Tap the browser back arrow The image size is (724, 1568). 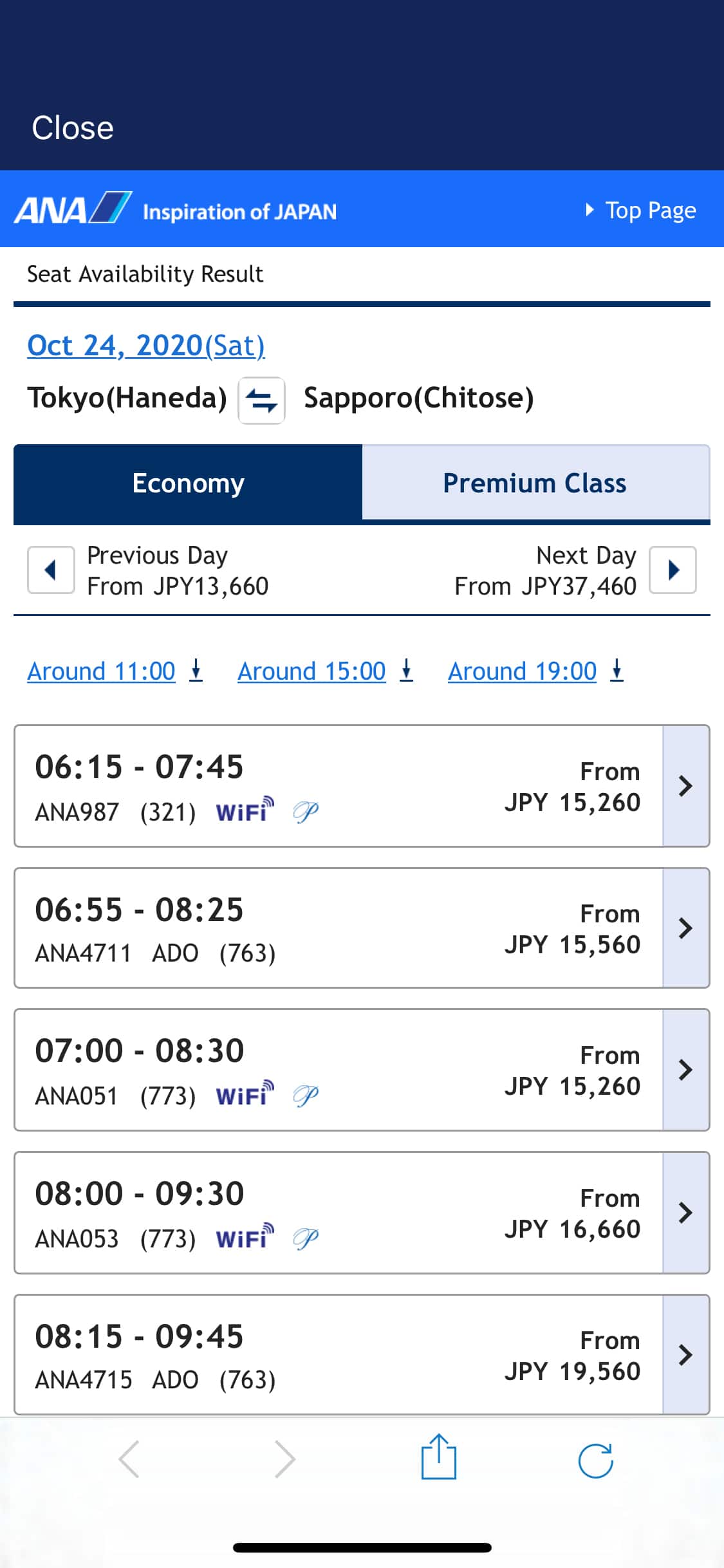click(x=129, y=1459)
